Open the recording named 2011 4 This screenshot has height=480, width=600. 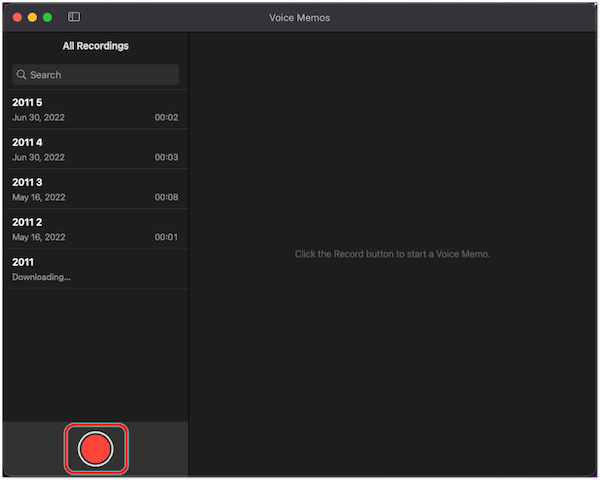pos(96,149)
